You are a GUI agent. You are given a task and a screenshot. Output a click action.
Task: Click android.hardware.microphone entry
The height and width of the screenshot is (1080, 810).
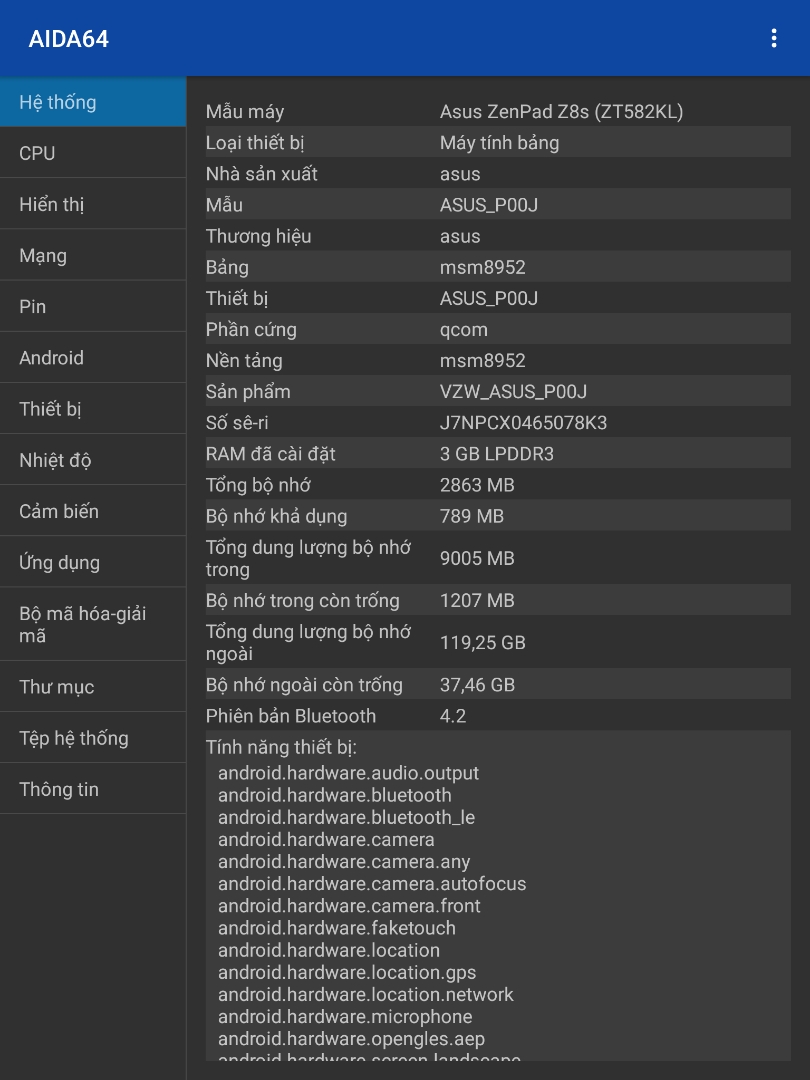pyautogui.click(x=345, y=1016)
